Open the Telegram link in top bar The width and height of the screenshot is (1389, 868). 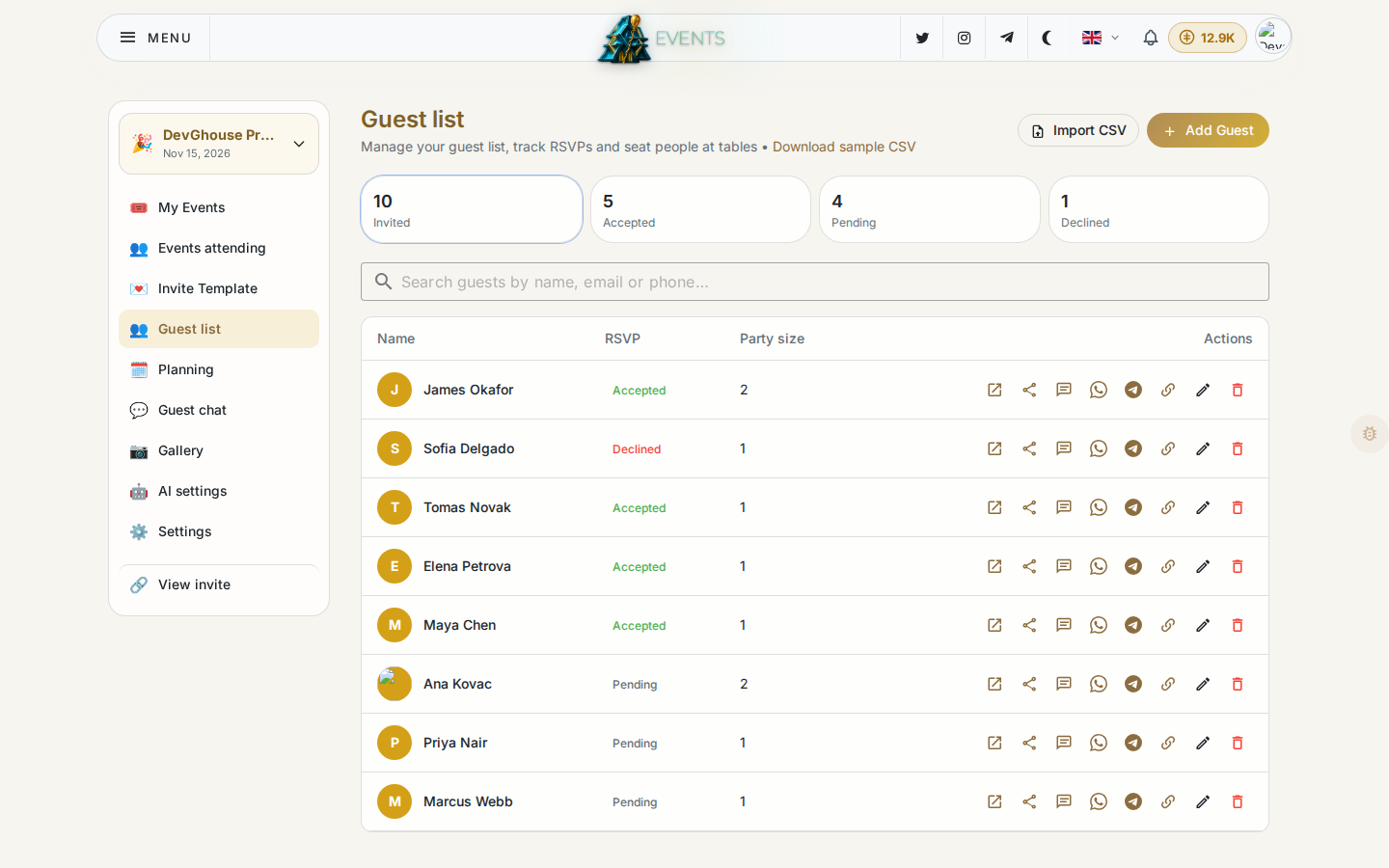click(x=1006, y=38)
